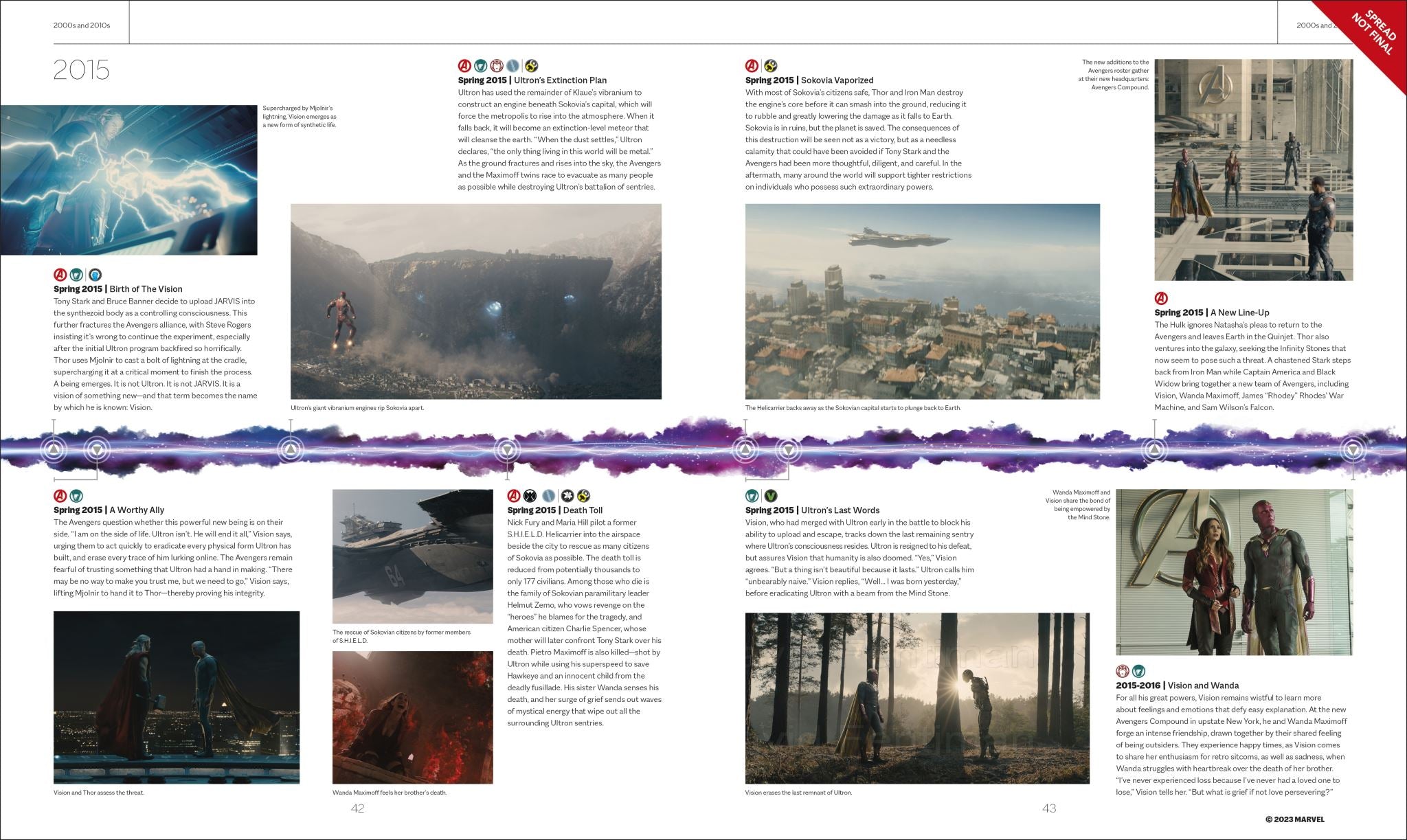Viewport: 1407px width, 840px height.
Task: Click the black S.H.I.E.L.D. eagle icon above Death Toll
Action: pyautogui.click(x=530, y=496)
